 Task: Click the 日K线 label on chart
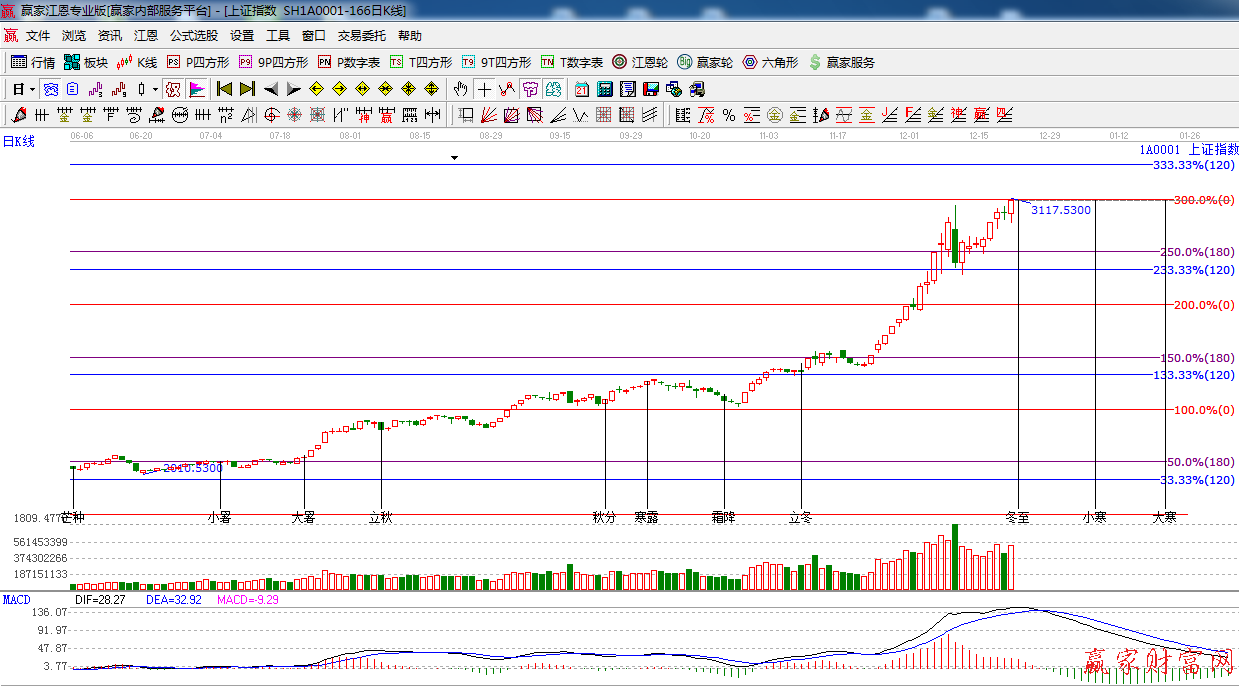pos(18,142)
